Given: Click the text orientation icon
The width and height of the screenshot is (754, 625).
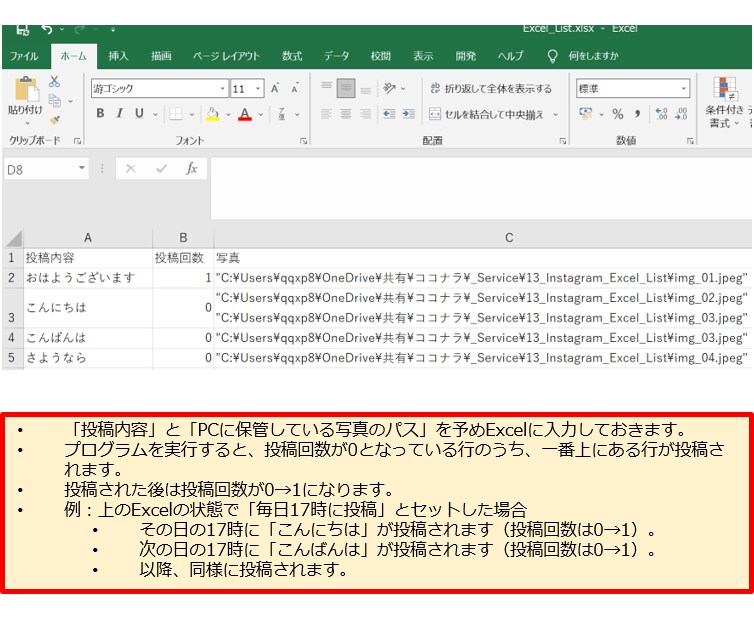Looking at the screenshot, I should (x=390, y=88).
